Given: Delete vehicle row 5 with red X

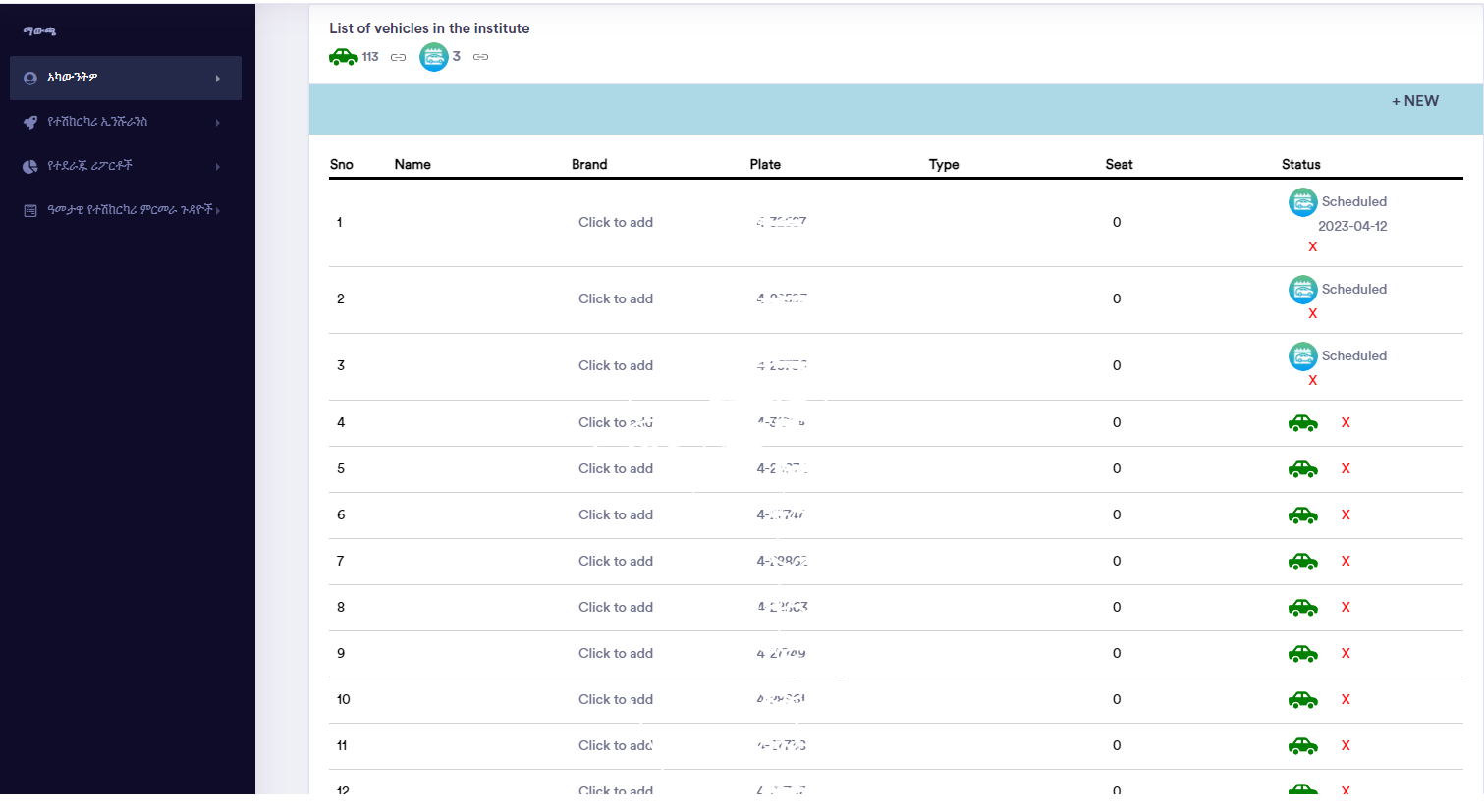Looking at the screenshot, I should pyautogui.click(x=1346, y=469).
